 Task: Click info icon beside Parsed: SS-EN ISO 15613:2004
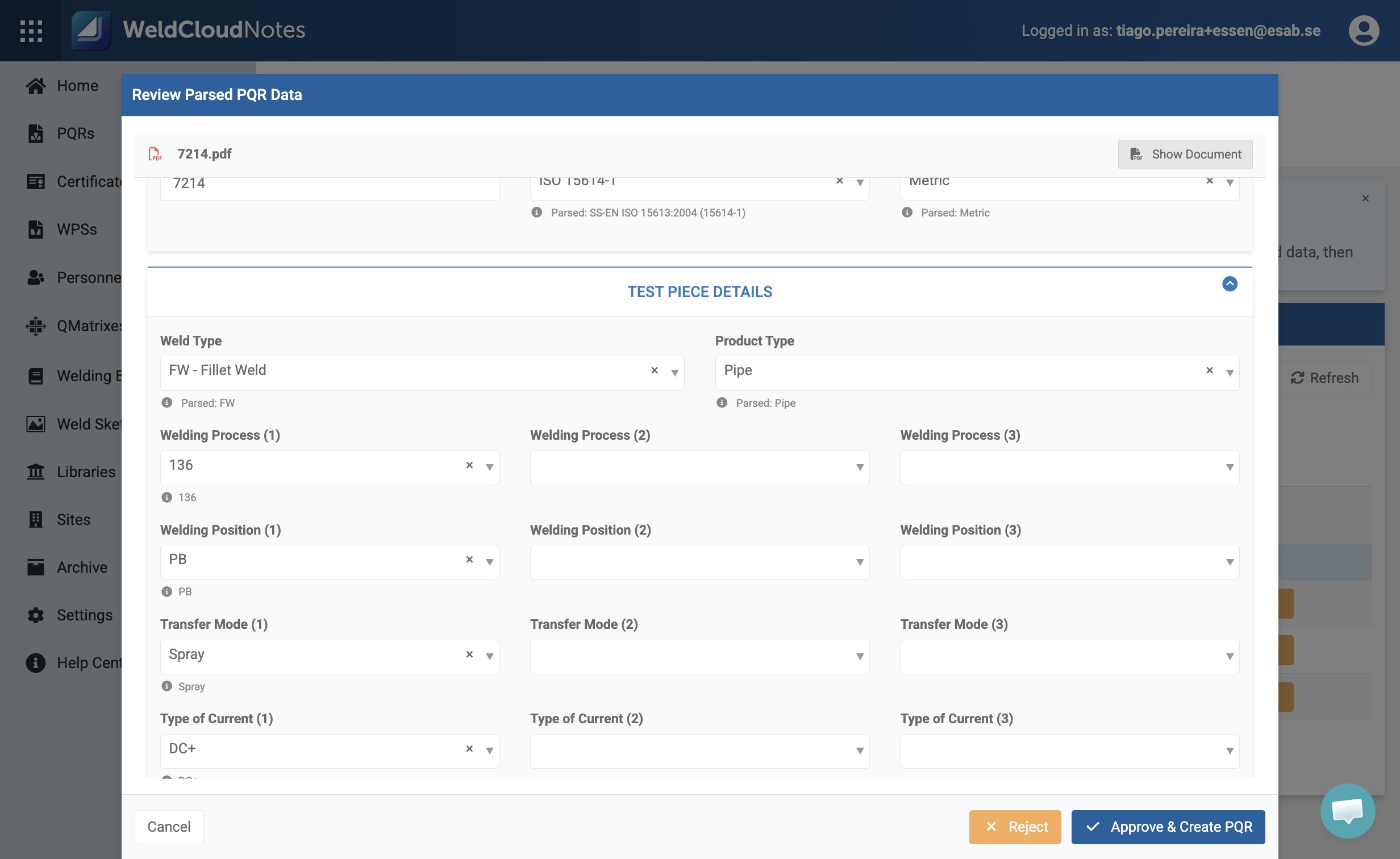pos(536,212)
